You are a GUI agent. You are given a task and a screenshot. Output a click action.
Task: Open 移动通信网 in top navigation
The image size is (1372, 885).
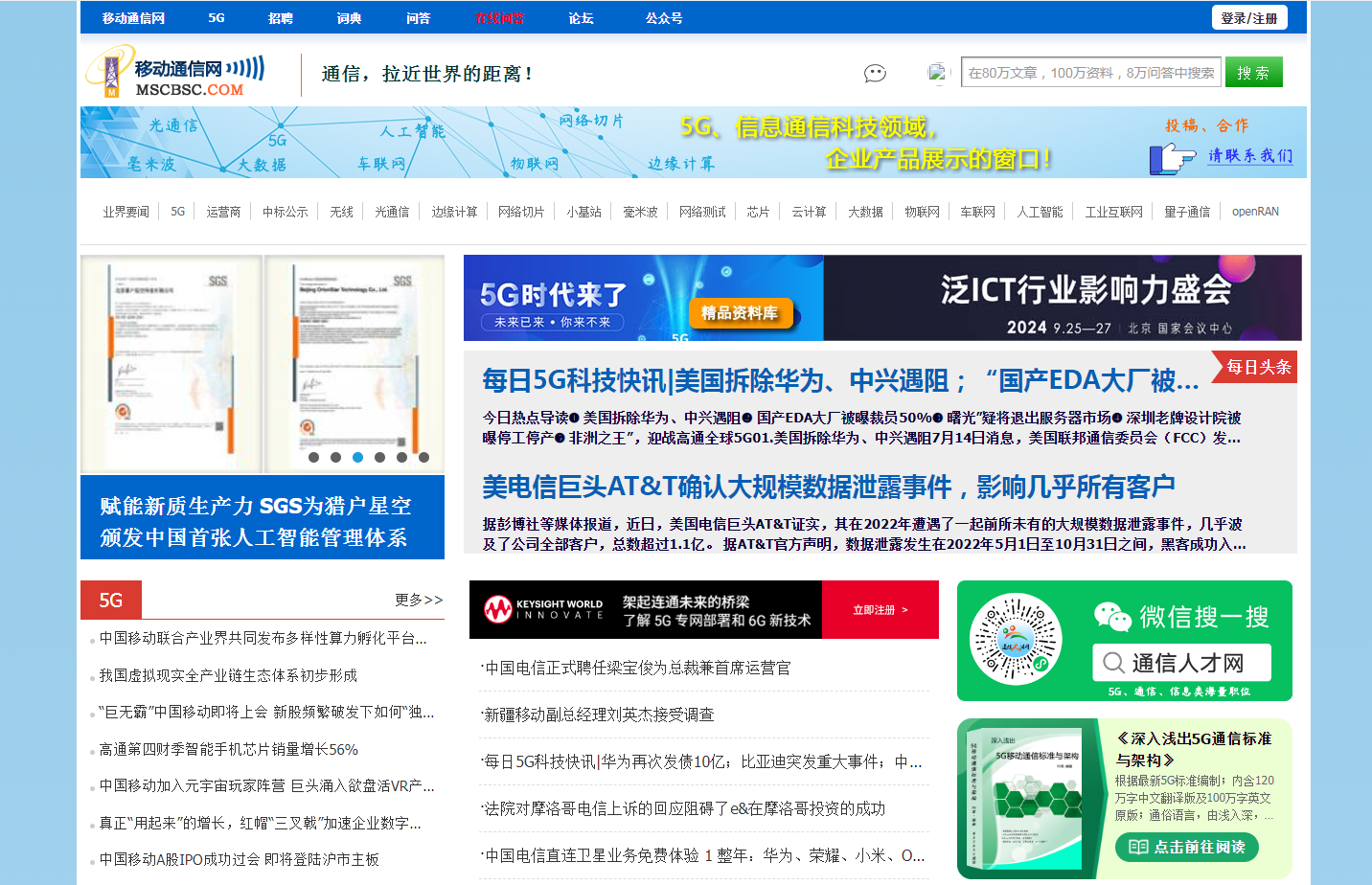(133, 18)
